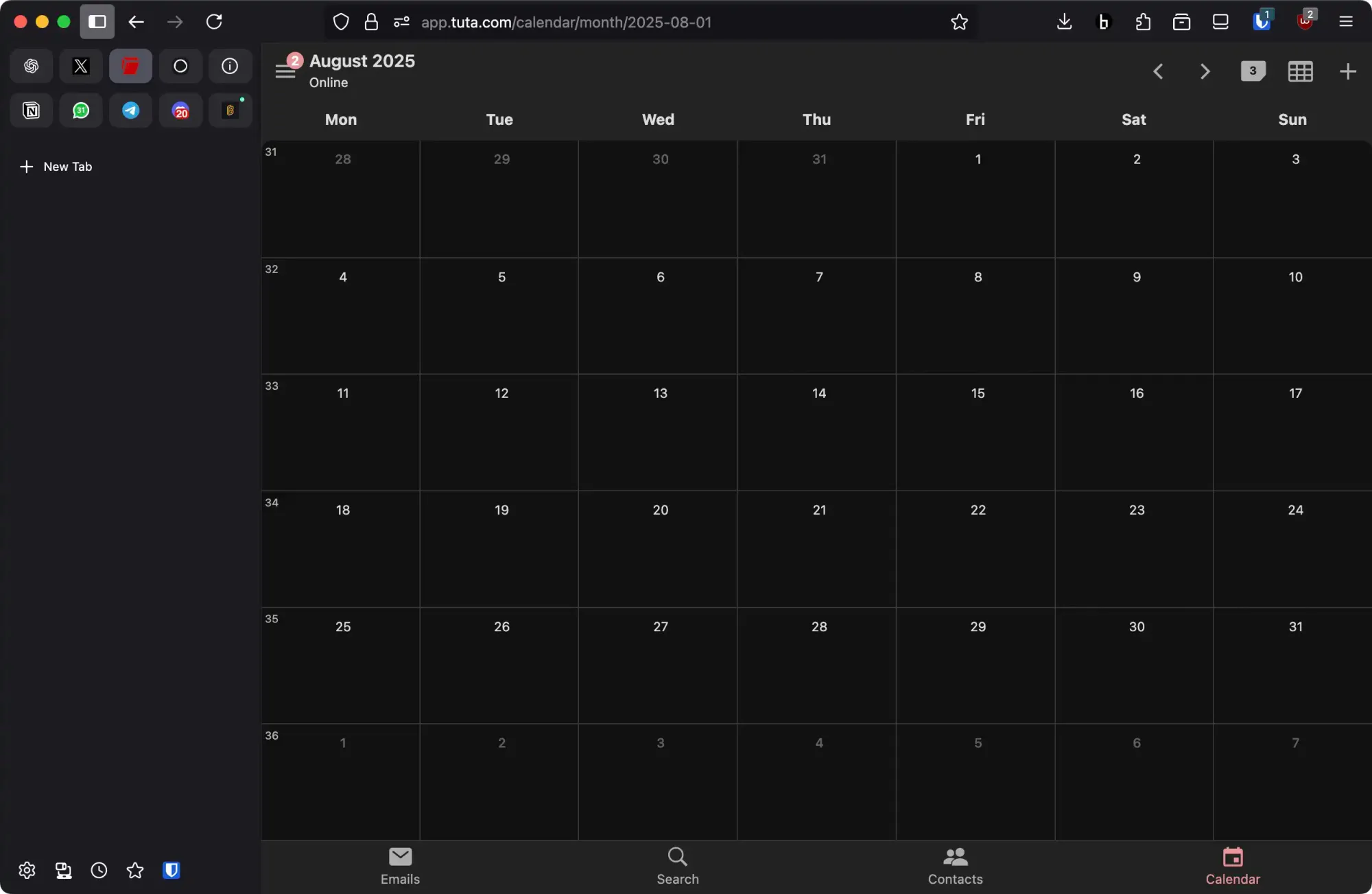Bookmark this page with the star
This screenshot has height=894, width=1372.
coord(959,22)
